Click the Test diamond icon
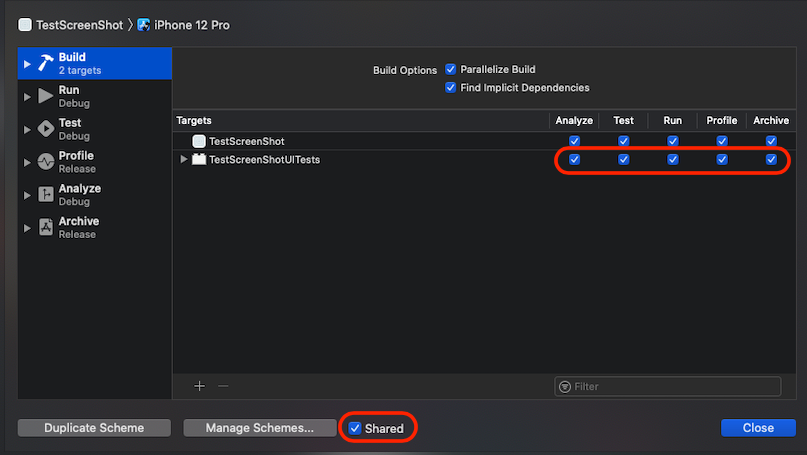807x455 pixels. click(46, 129)
